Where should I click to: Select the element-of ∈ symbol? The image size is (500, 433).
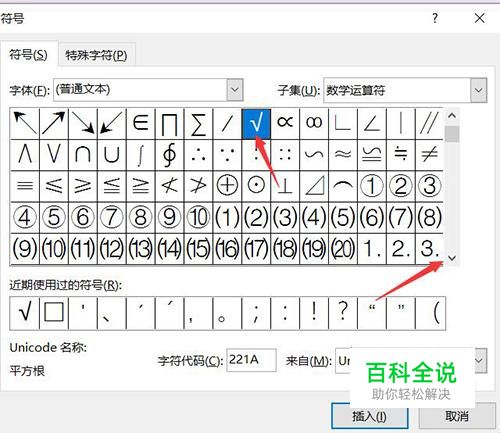pos(140,123)
